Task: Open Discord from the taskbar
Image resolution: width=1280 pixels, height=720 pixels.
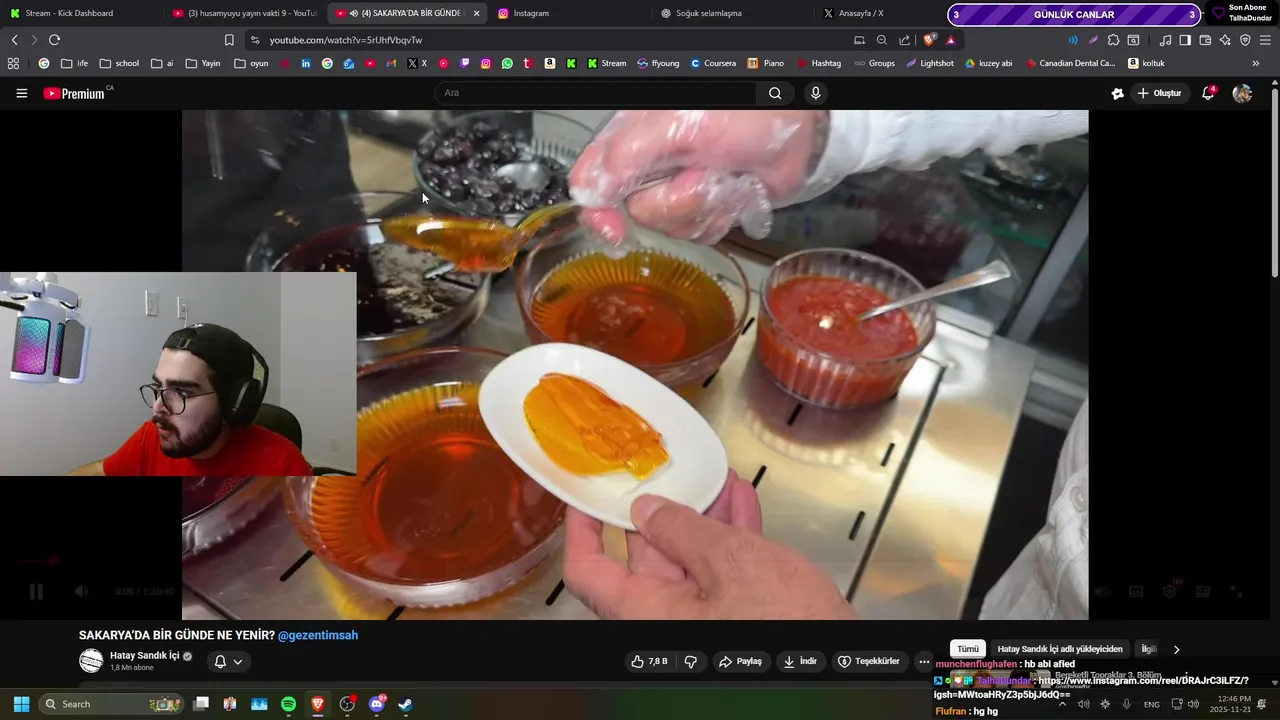Action: [x=377, y=704]
